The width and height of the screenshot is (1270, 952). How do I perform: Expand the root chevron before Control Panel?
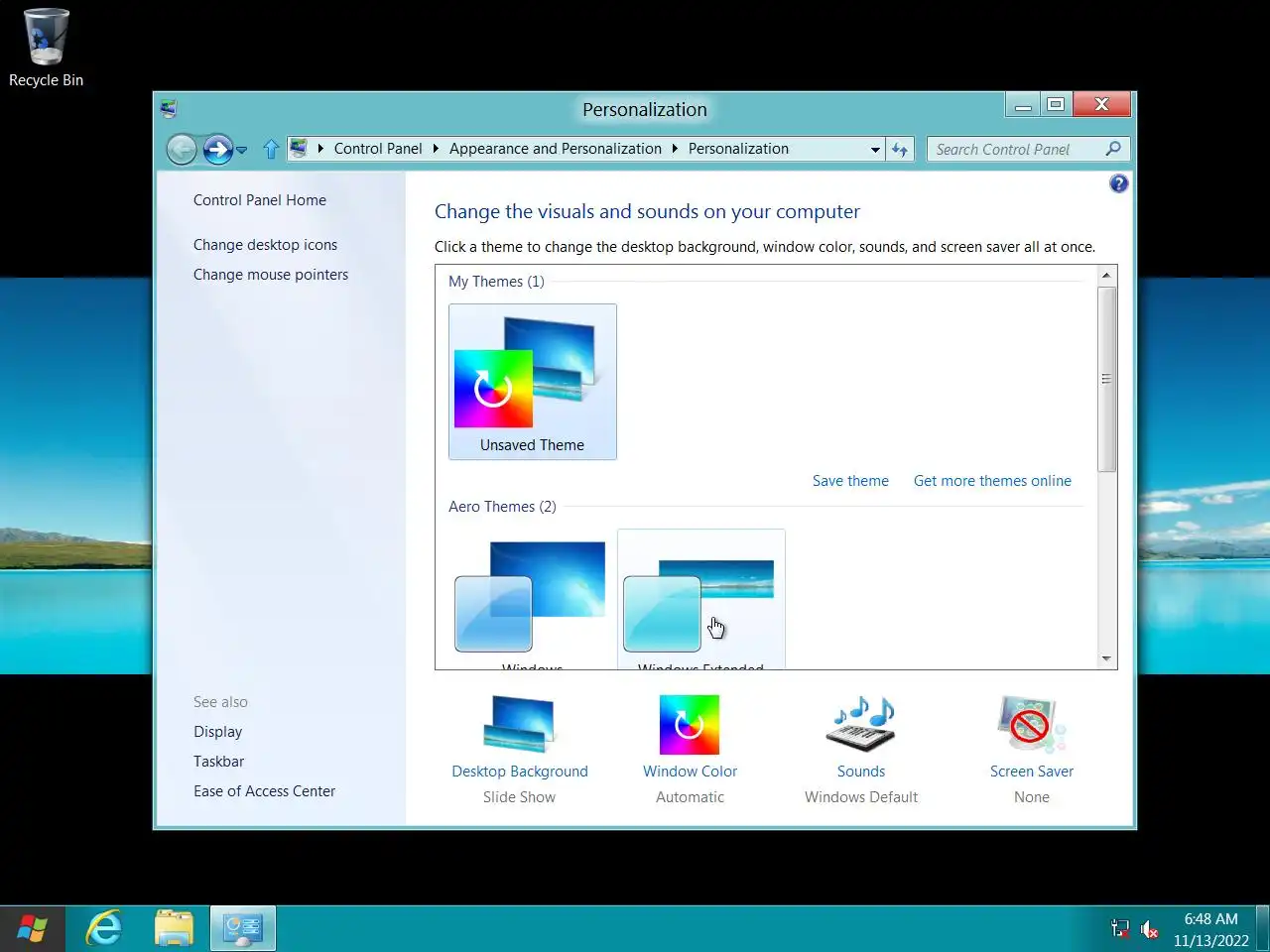tap(320, 149)
